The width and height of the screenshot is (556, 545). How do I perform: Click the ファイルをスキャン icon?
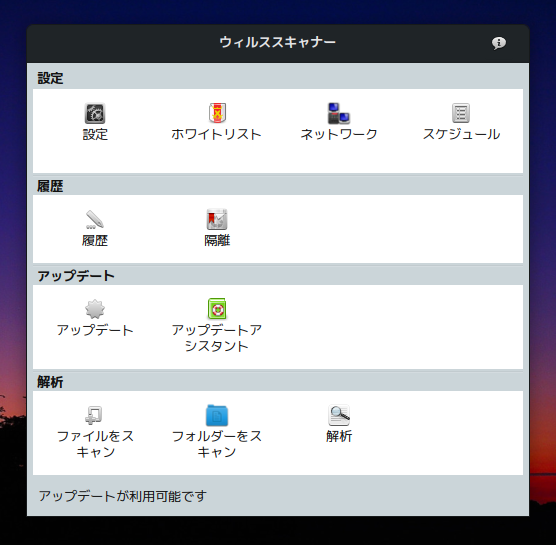click(x=94, y=415)
